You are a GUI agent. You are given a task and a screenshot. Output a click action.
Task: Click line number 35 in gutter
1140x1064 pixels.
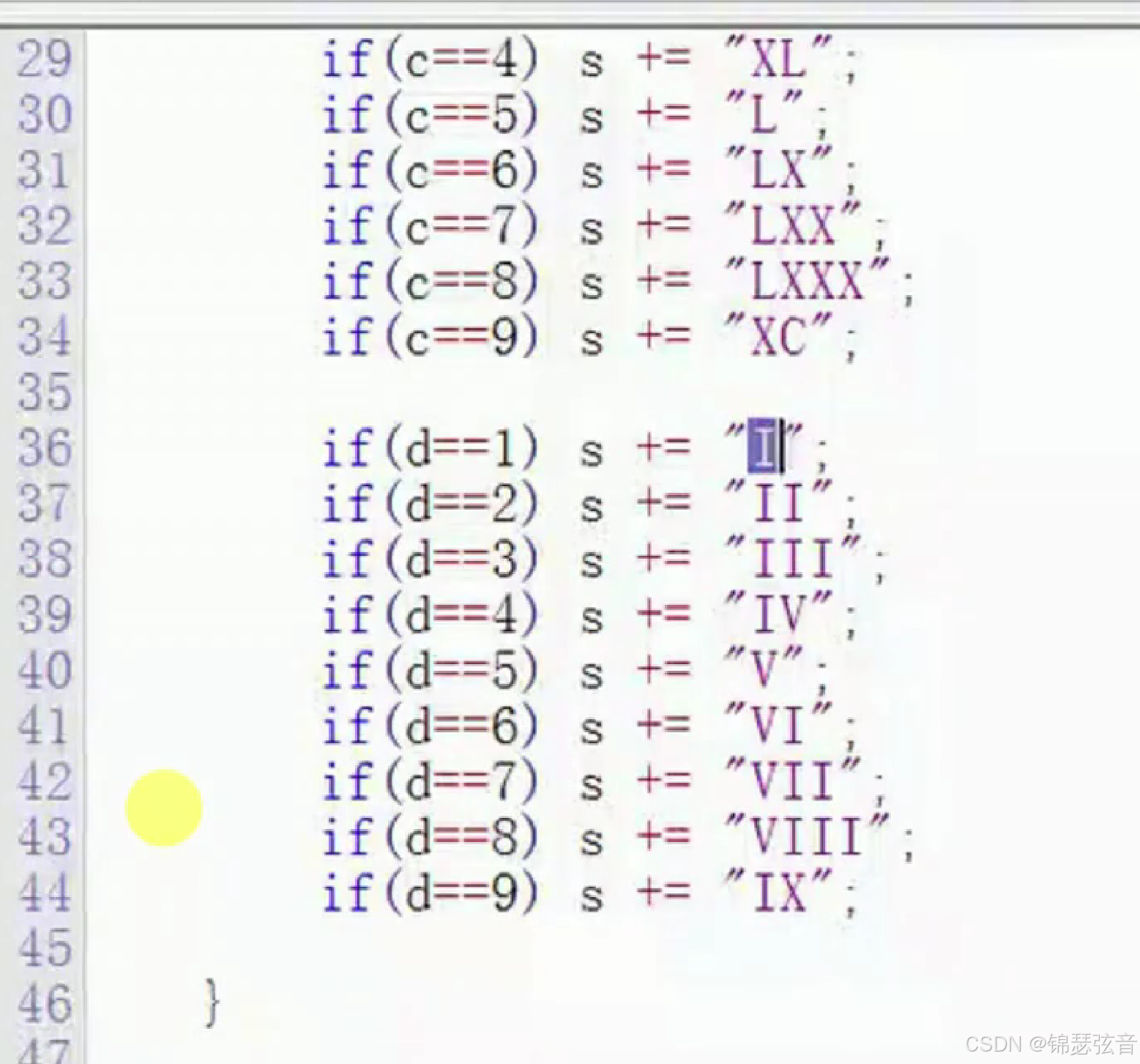pyautogui.click(x=45, y=393)
